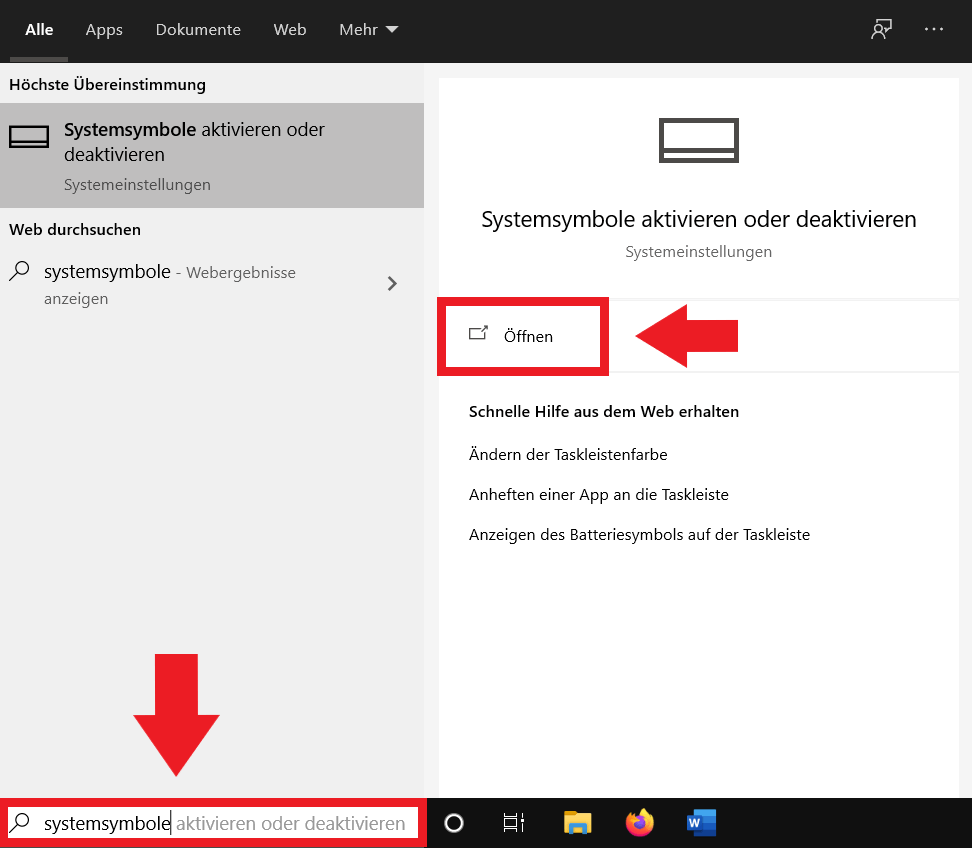Image resolution: width=972 pixels, height=848 pixels.
Task: Open link Anzeigen des Batteriesymbols auf der Taskleiste
Action: [639, 535]
